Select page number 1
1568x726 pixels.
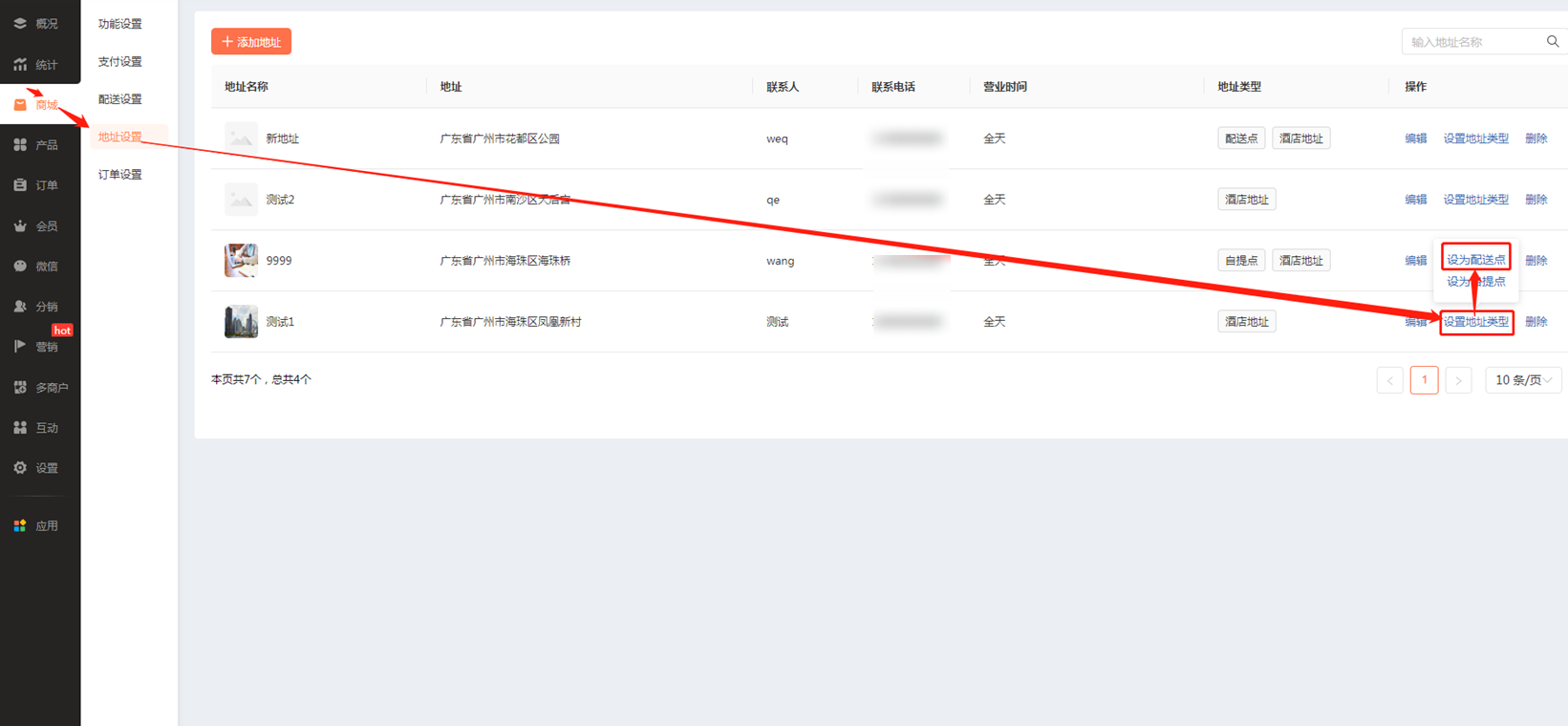pos(1424,380)
